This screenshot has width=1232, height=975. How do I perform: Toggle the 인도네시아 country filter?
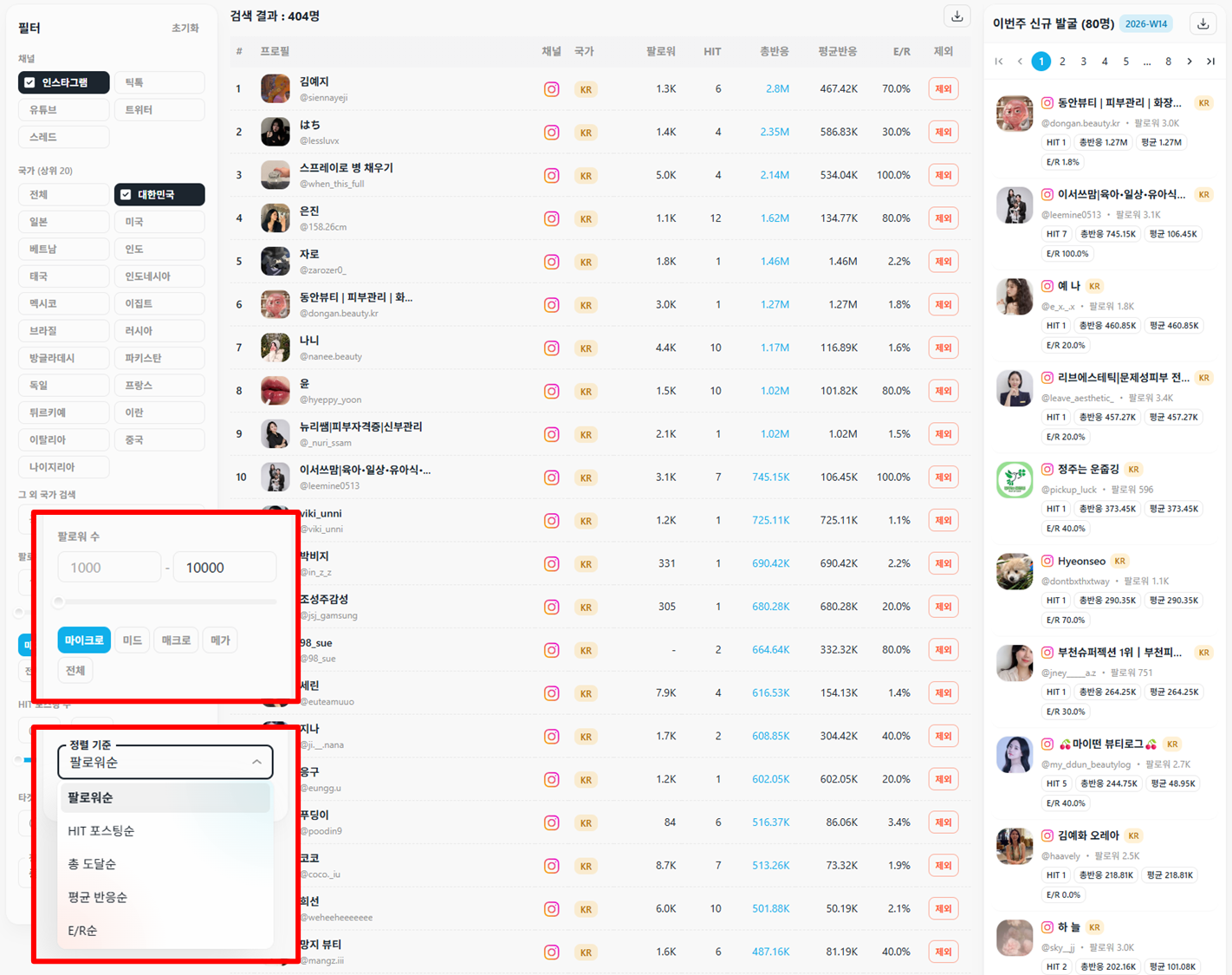(159, 276)
